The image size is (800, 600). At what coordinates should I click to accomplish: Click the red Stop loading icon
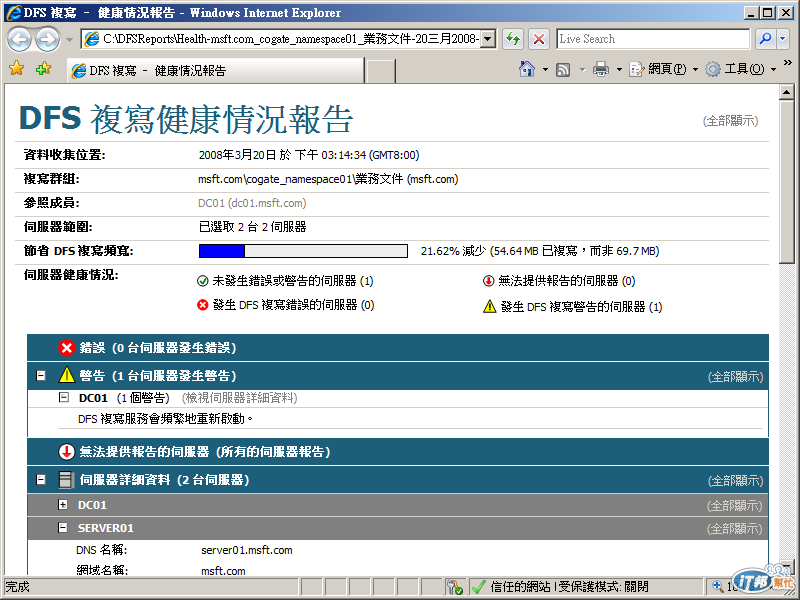point(538,39)
